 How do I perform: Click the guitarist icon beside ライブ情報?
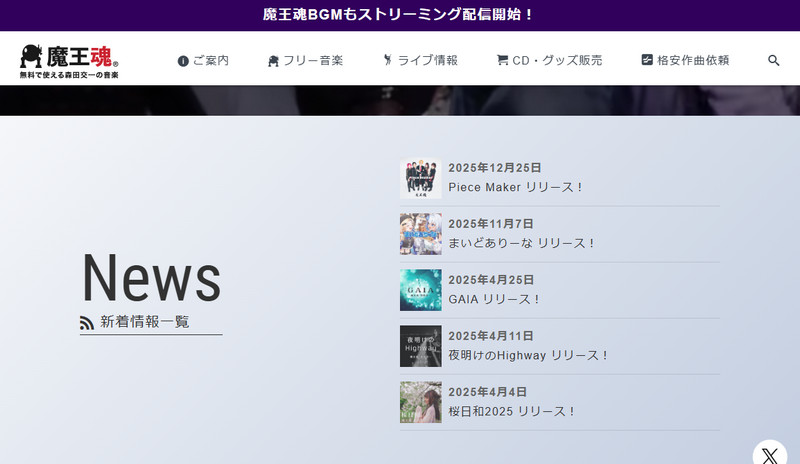(388, 60)
